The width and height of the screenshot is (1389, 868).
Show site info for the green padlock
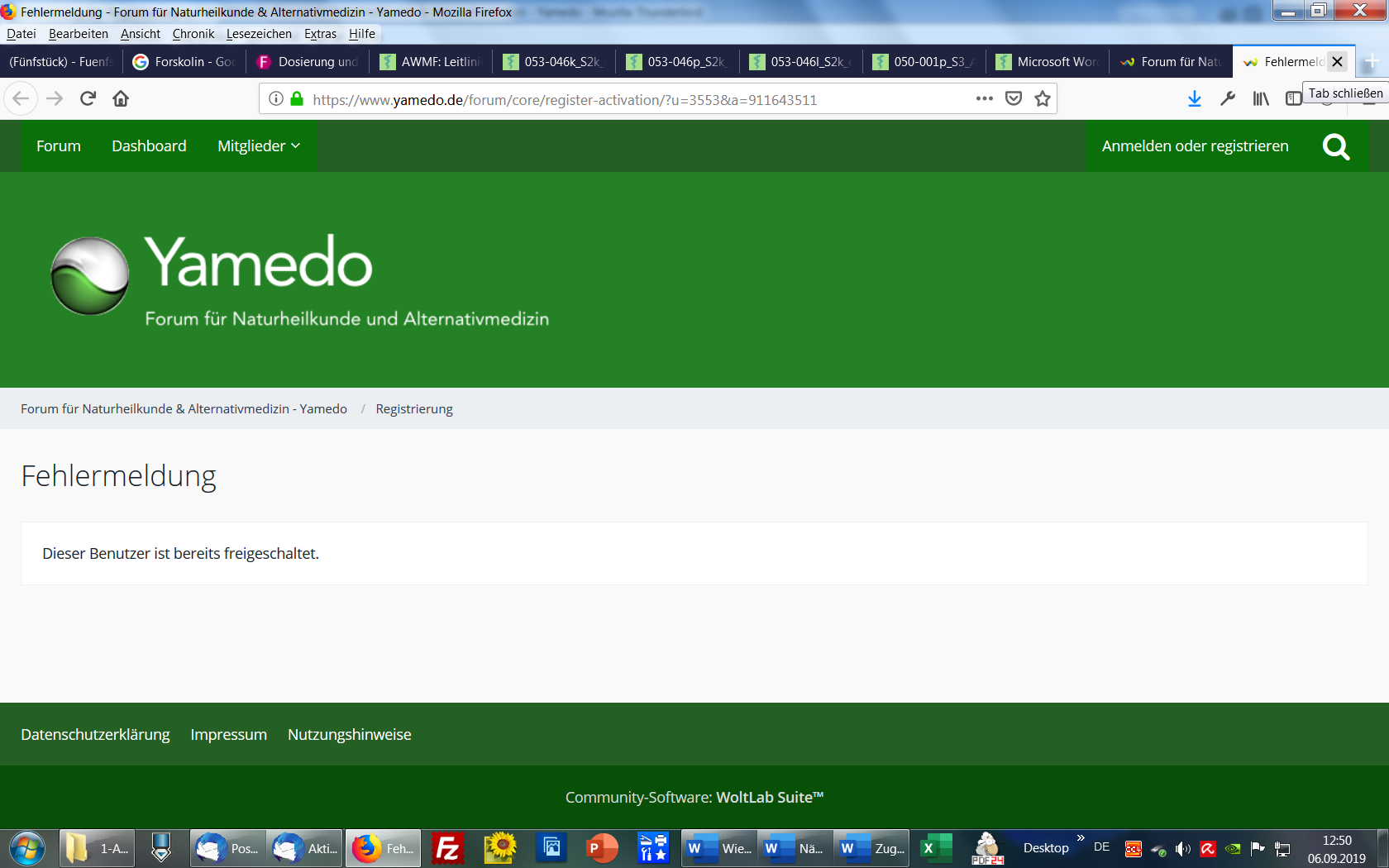coord(297,99)
